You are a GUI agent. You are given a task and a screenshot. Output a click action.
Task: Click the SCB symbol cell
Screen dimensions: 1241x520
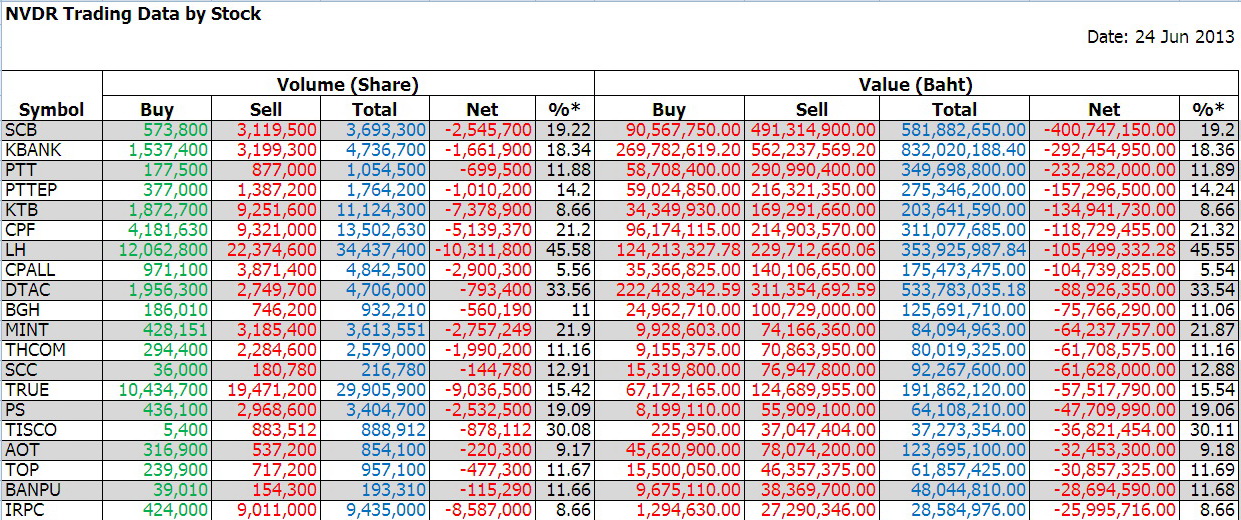(x=19, y=130)
